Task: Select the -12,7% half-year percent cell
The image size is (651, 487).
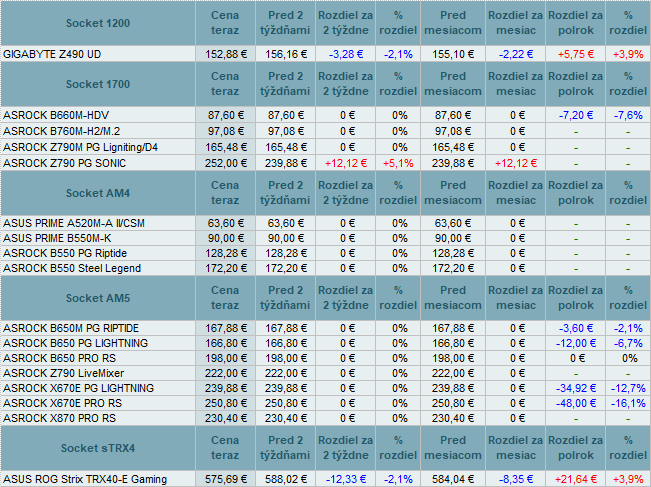Action: (x=628, y=388)
